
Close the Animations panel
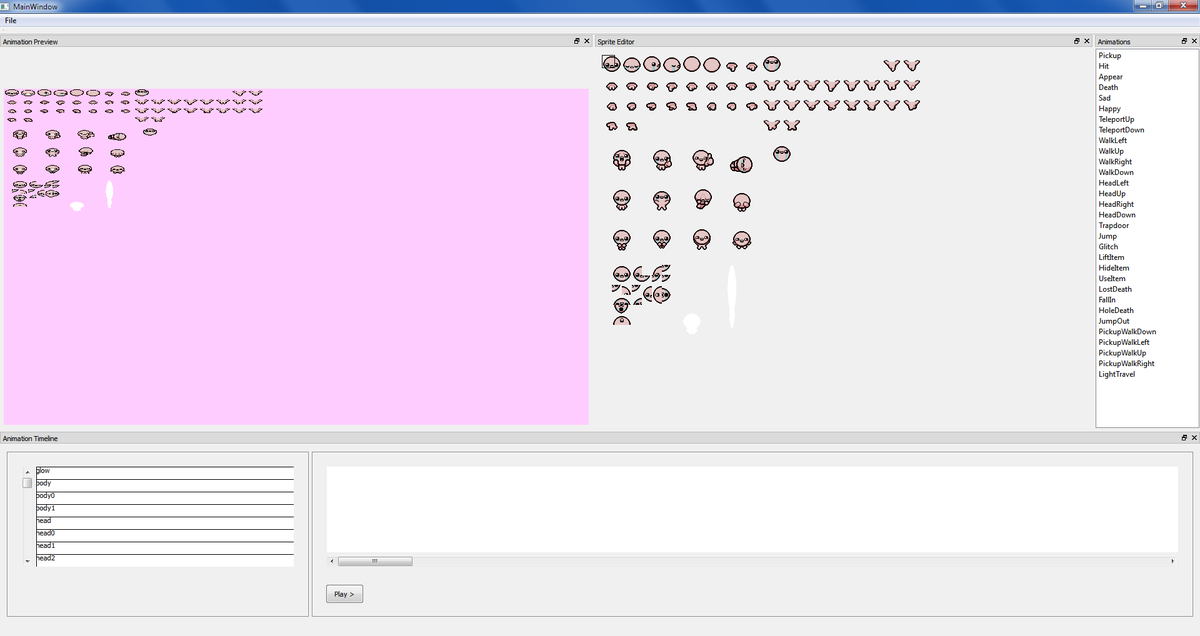click(1193, 42)
